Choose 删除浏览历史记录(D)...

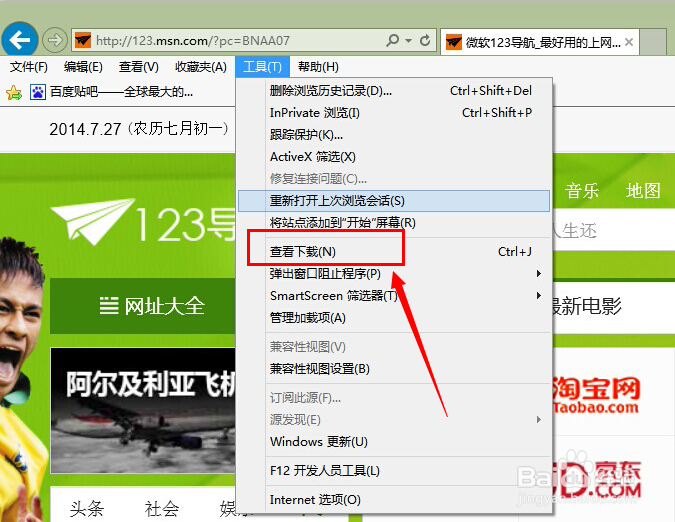click(394, 91)
